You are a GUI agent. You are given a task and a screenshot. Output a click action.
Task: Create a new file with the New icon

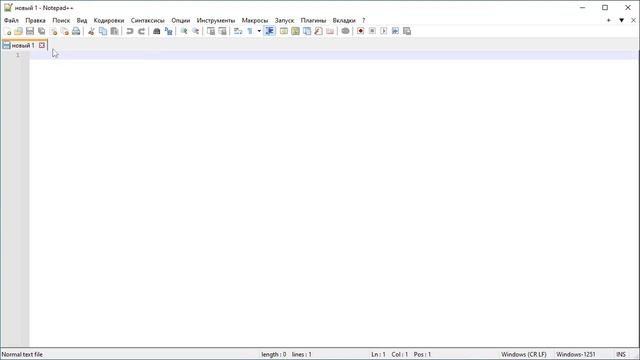pyautogui.click(x=7, y=31)
